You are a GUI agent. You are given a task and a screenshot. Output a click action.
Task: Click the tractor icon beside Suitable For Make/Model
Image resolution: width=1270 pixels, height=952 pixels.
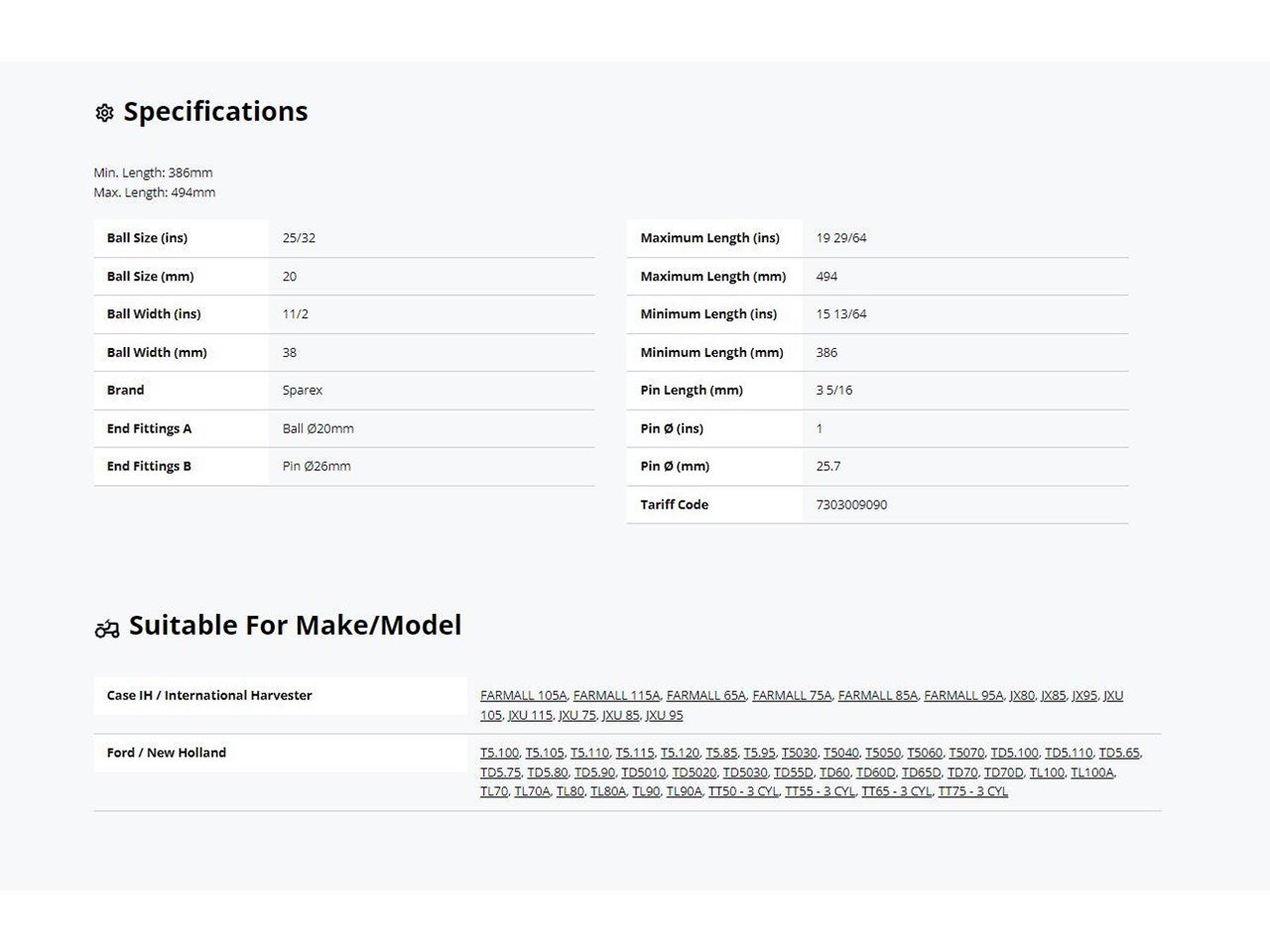[106, 628]
